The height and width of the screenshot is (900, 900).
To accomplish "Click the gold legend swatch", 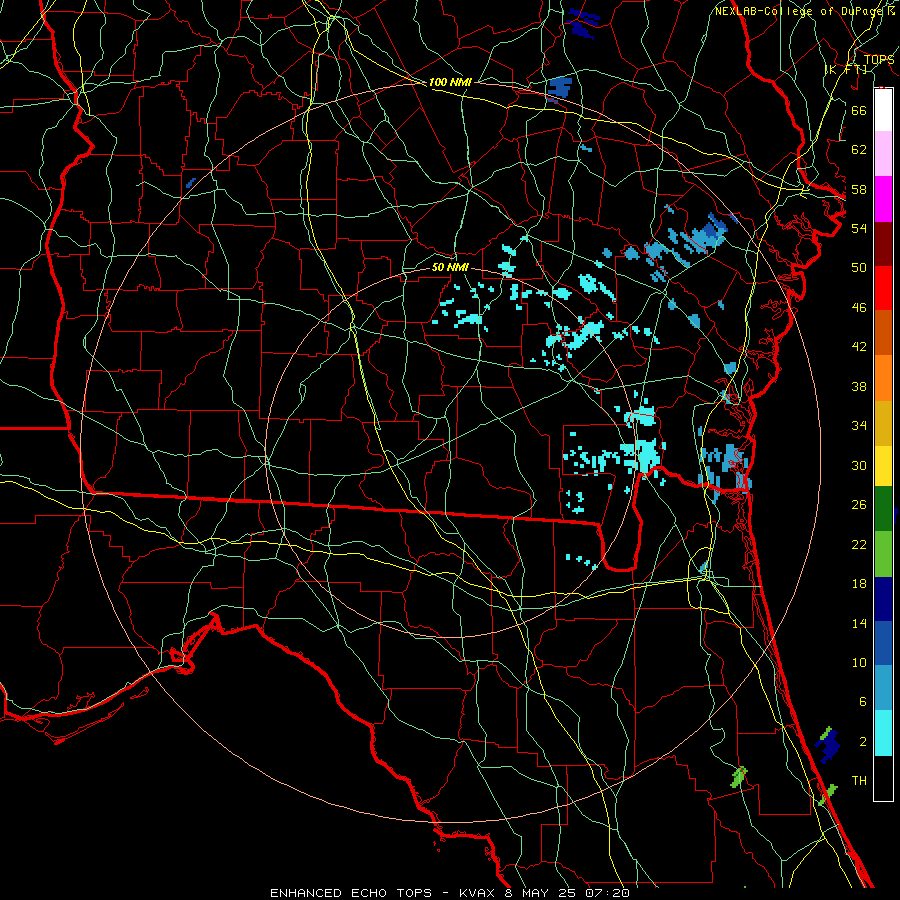I will 883,423.
